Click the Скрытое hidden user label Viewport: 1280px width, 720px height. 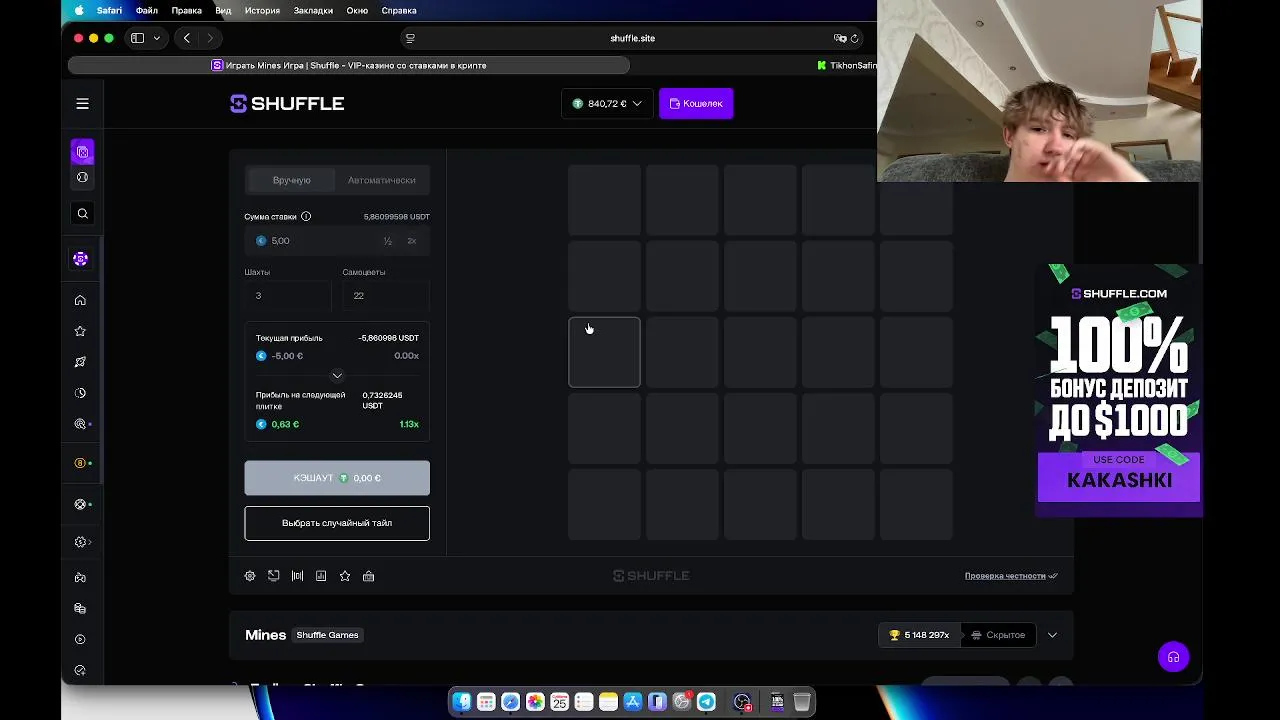(x=997, y=635)
